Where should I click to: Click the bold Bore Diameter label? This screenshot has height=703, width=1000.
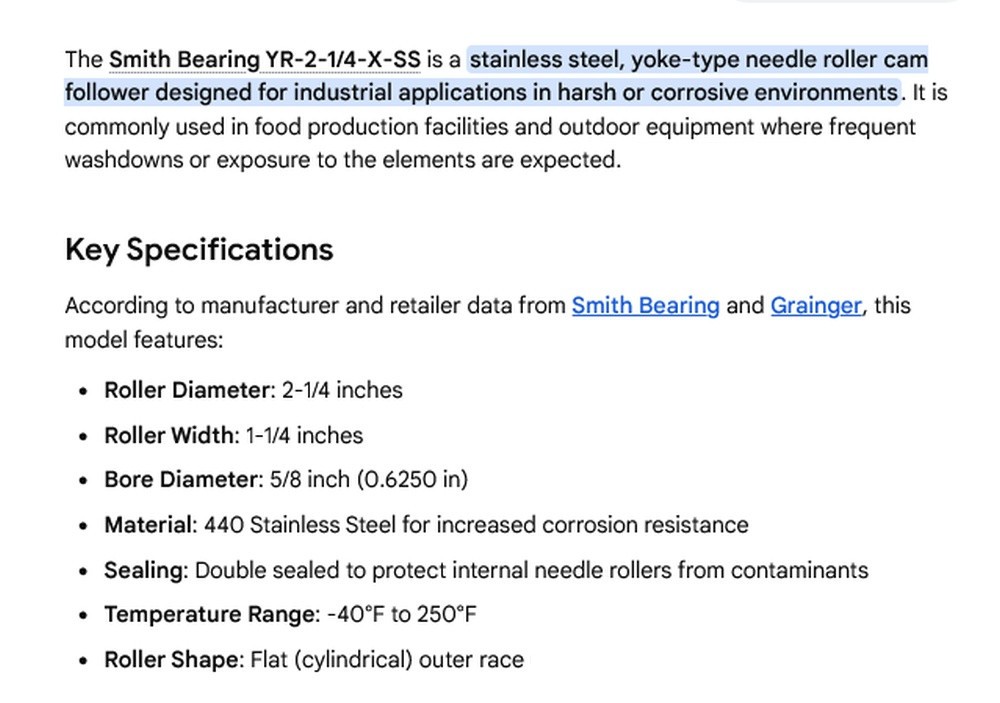point(180,480)
